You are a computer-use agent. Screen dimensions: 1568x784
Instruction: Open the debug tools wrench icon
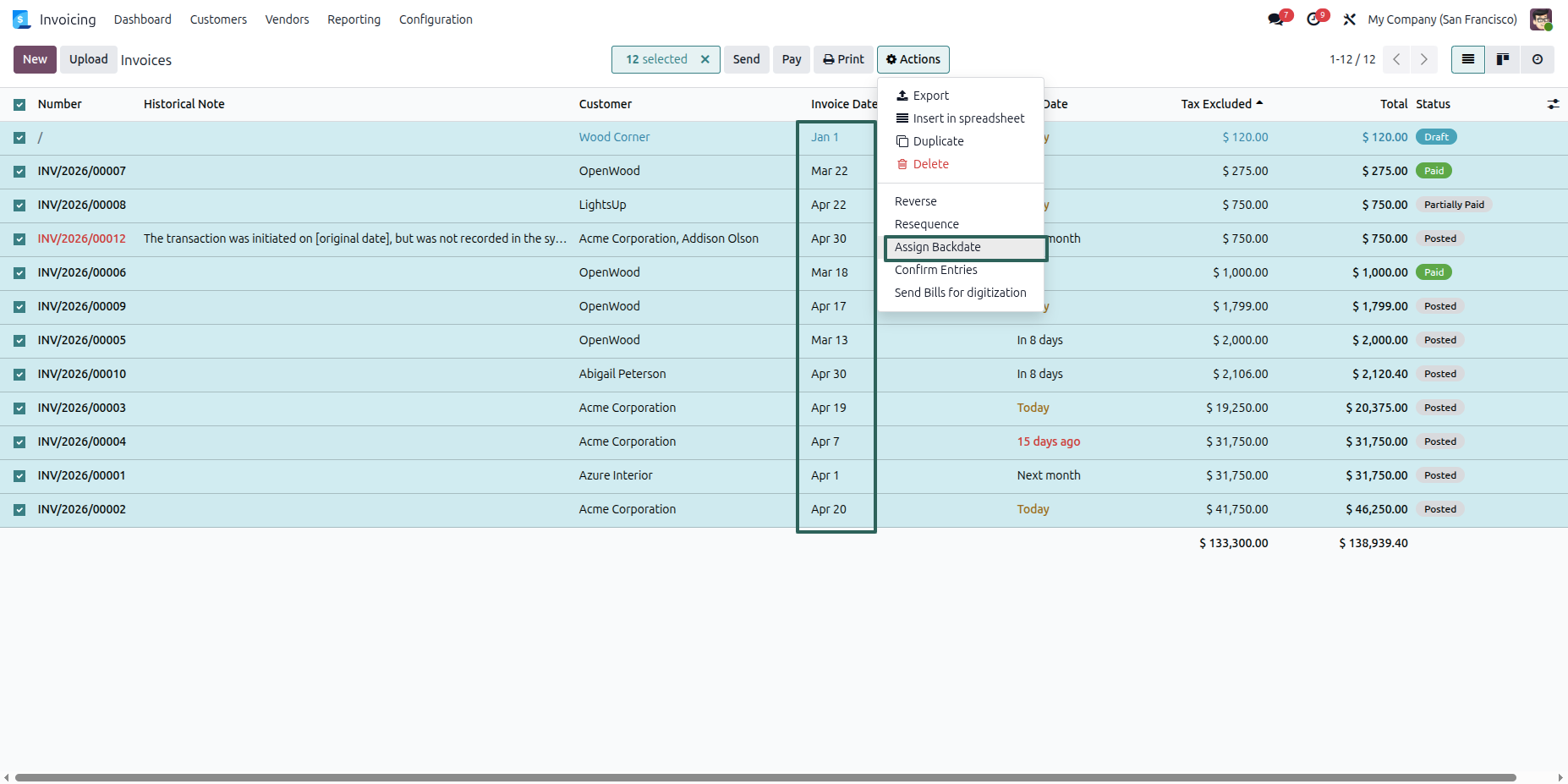tap(1350, 19)
